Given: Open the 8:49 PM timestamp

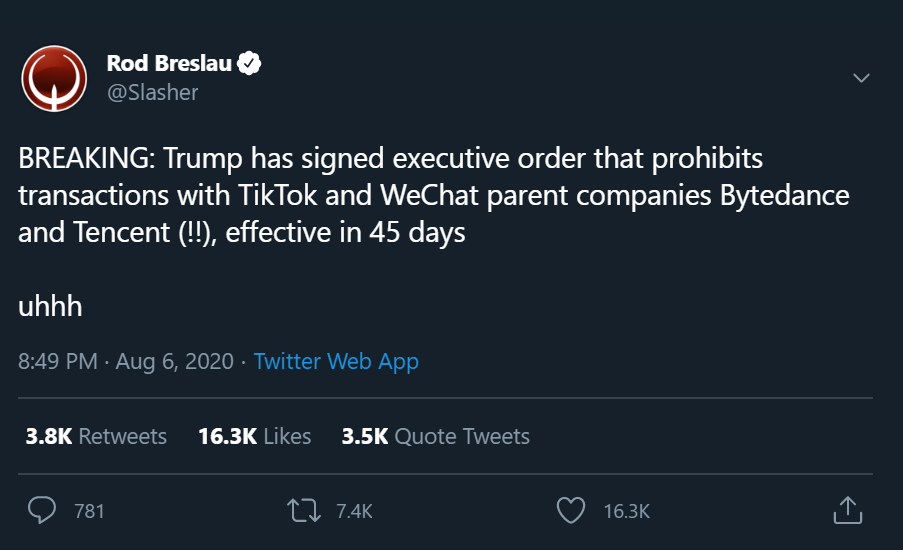Looking at the screenshot, I should click(58, 361).
